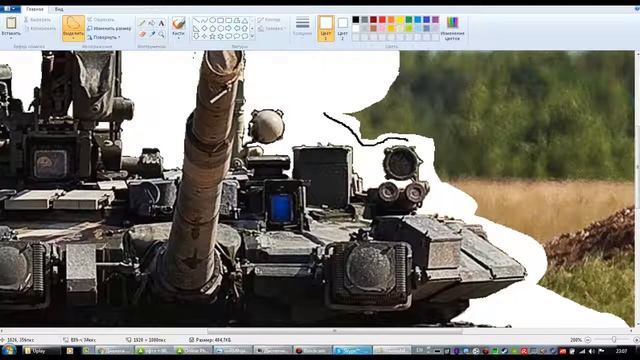Switch to the Uplay taskbar window
Image resolution: width=640 pixels, height=360 pixels.
click(x=41, y=351)
